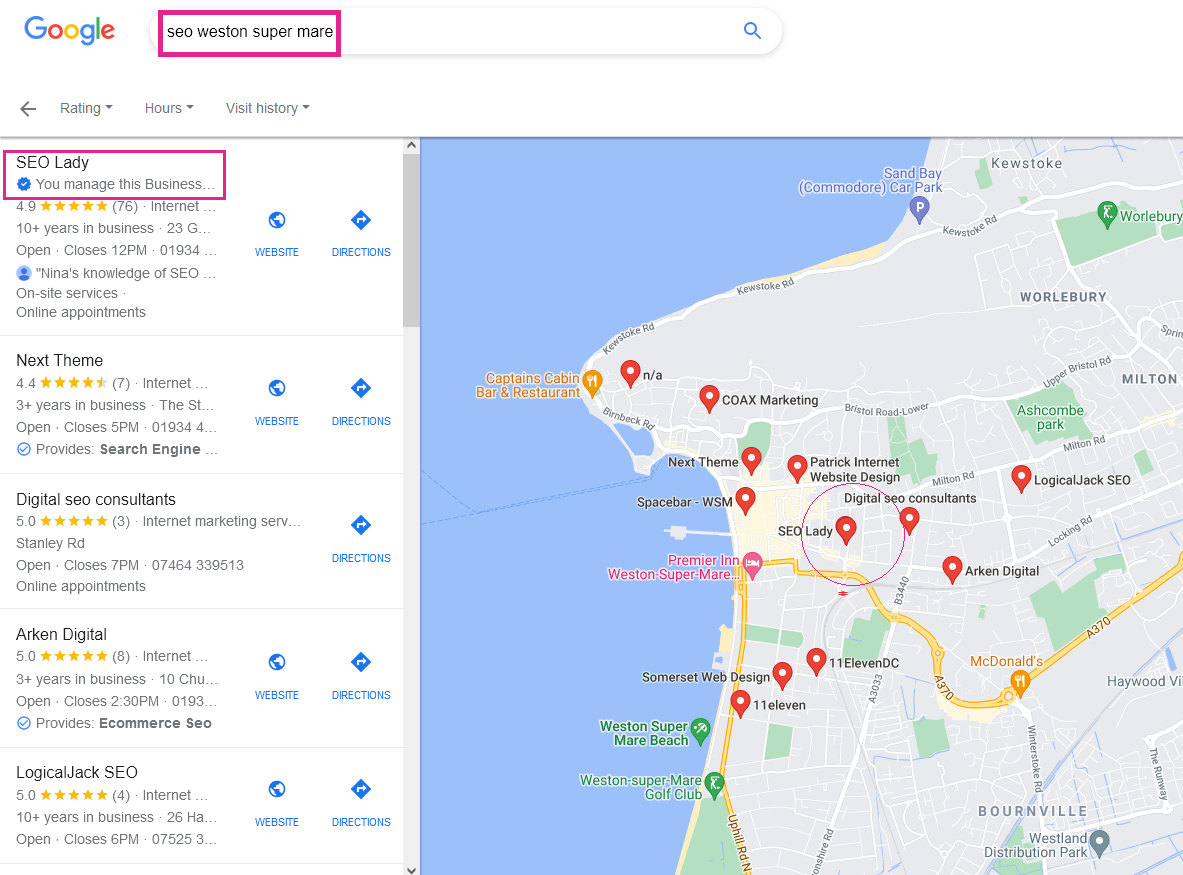Click Worlebury golf map icon
This screenshot has width=1183, height=875.
pos(1106,214)
